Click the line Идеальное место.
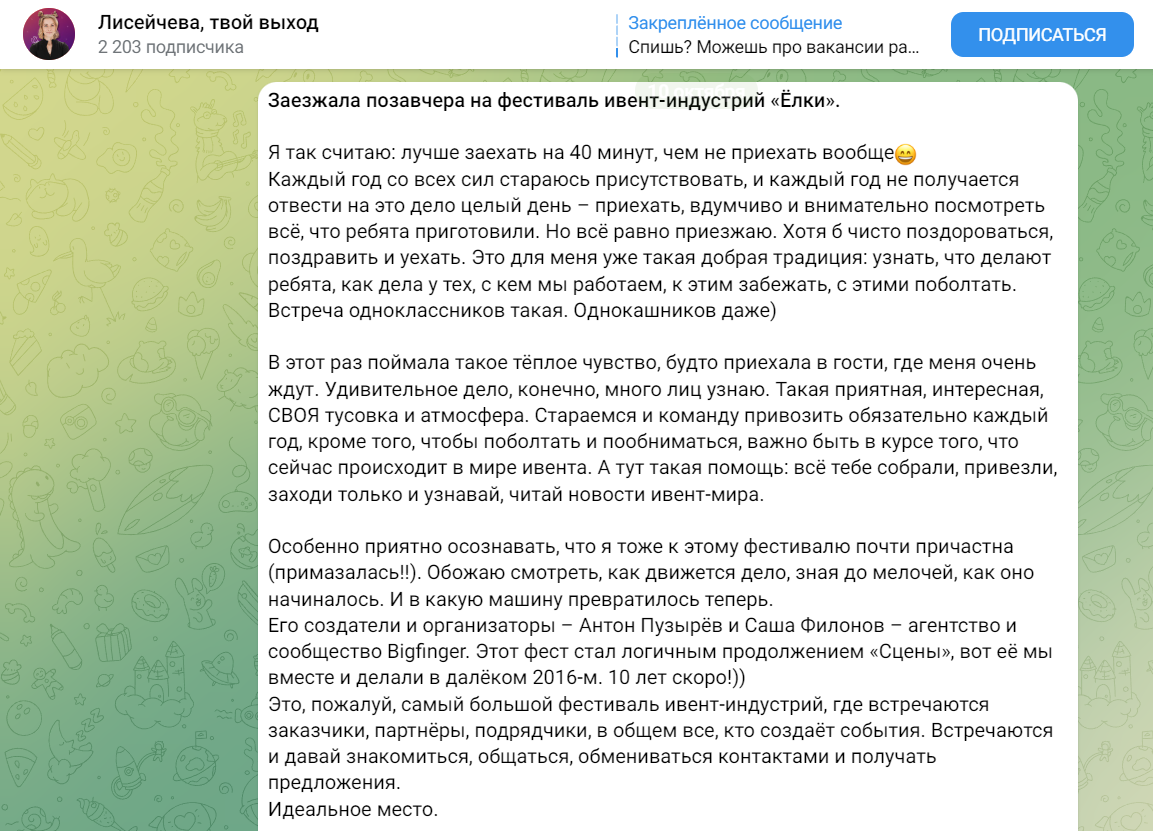1153x831 pixels. click(x=353, y=810)
